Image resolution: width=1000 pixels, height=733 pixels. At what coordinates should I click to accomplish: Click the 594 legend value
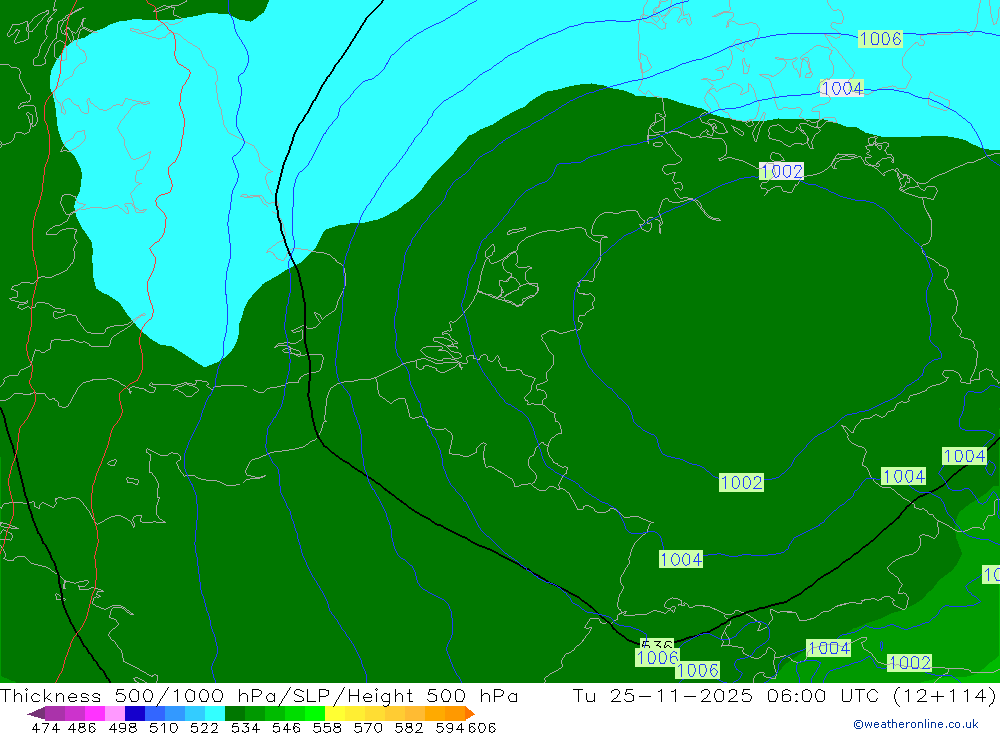(450, 727)
